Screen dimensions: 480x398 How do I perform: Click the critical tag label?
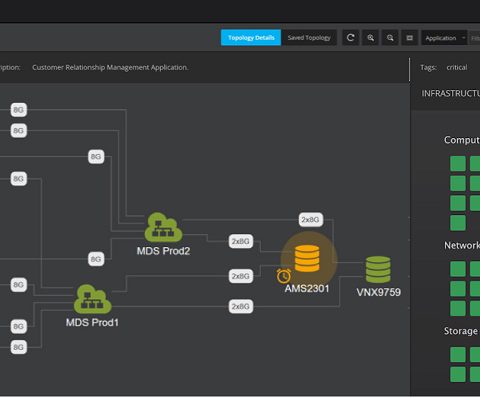457,67
